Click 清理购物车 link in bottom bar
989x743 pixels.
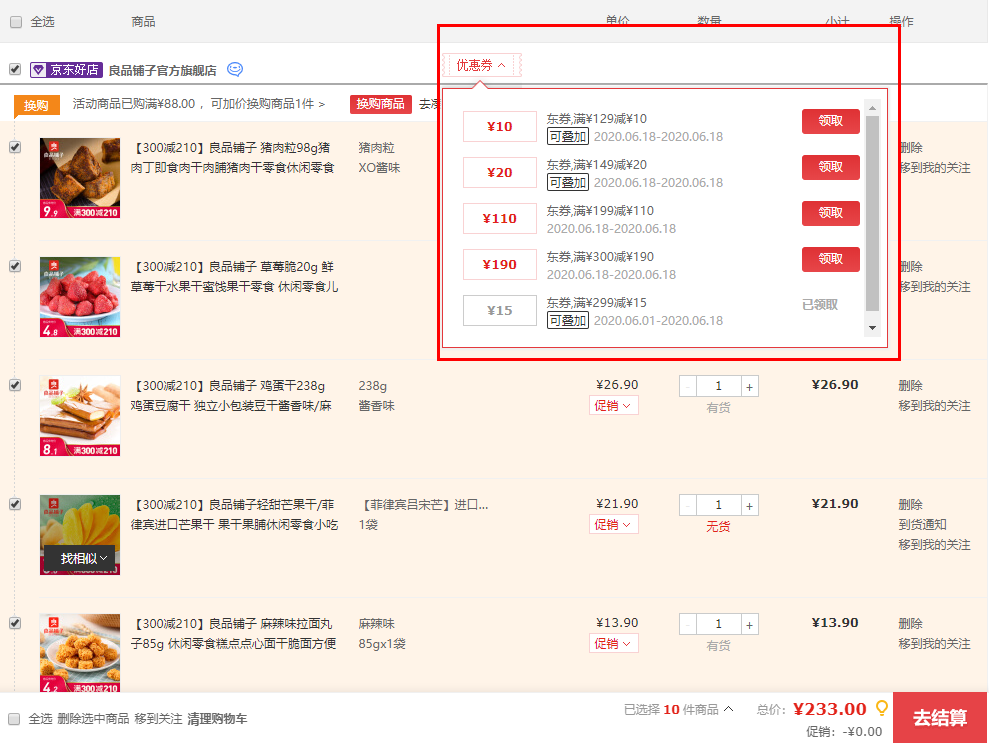tap(217, 719)
